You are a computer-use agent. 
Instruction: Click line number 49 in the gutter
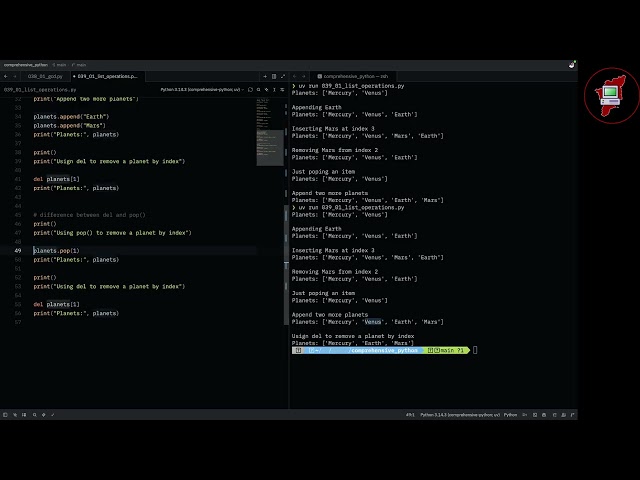click(18, 251)
